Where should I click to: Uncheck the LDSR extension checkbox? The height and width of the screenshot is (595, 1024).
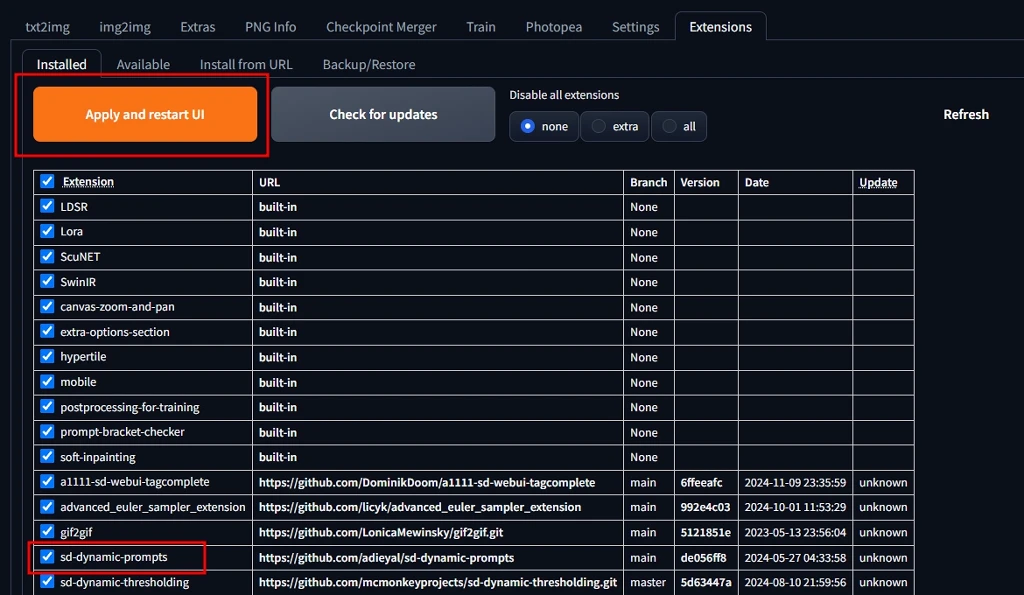click(47, 206)
